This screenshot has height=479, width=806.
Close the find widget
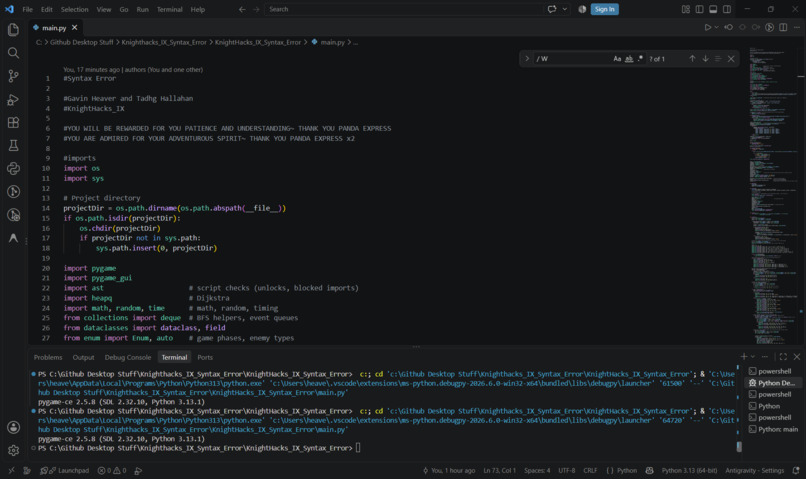click(x=731, y=59)
